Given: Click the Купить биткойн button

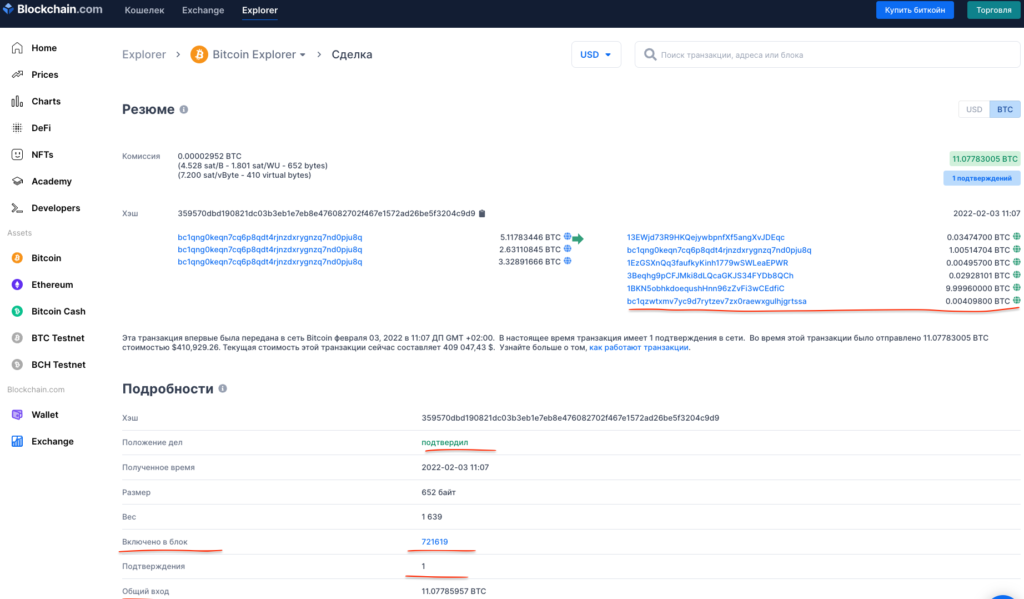Looking at the screenshot, I should click(914, 10).
